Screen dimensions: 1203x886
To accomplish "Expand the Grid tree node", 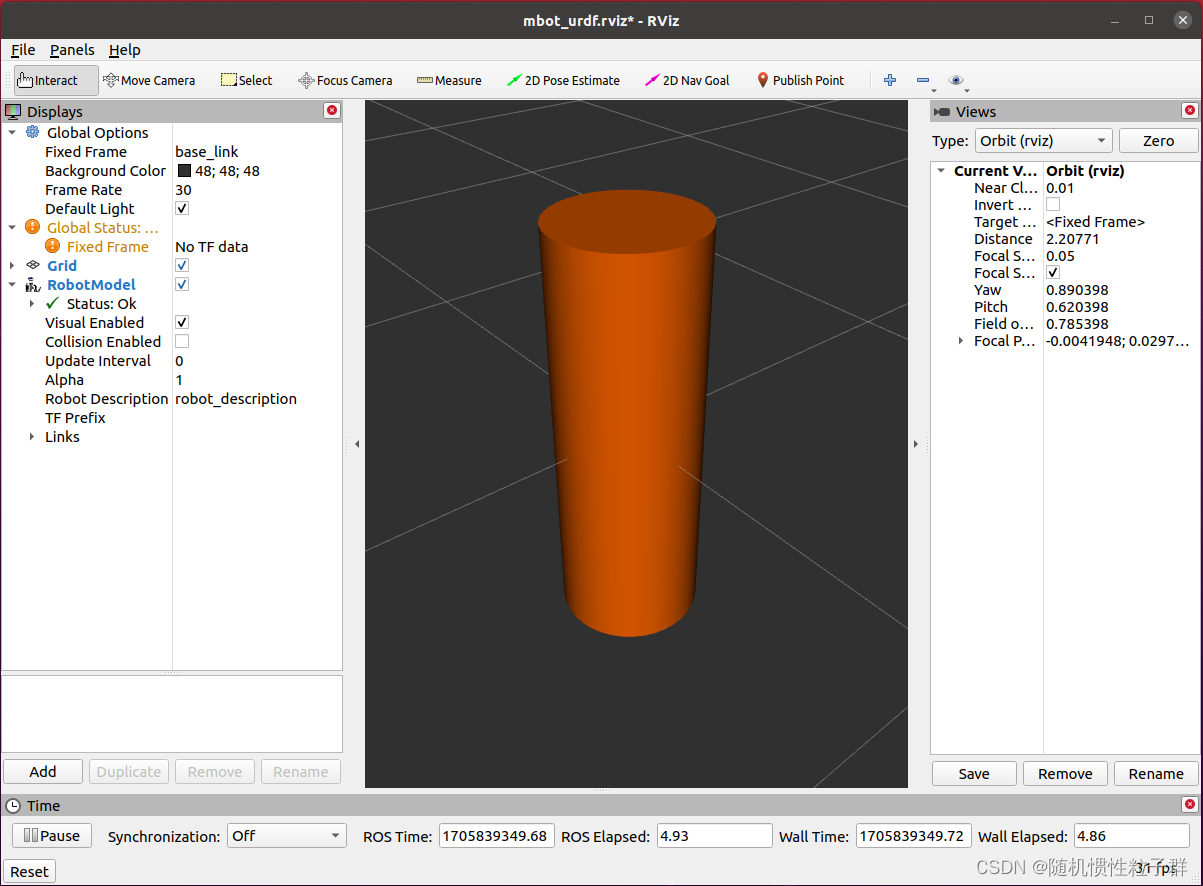I will (x=12, y=265).
